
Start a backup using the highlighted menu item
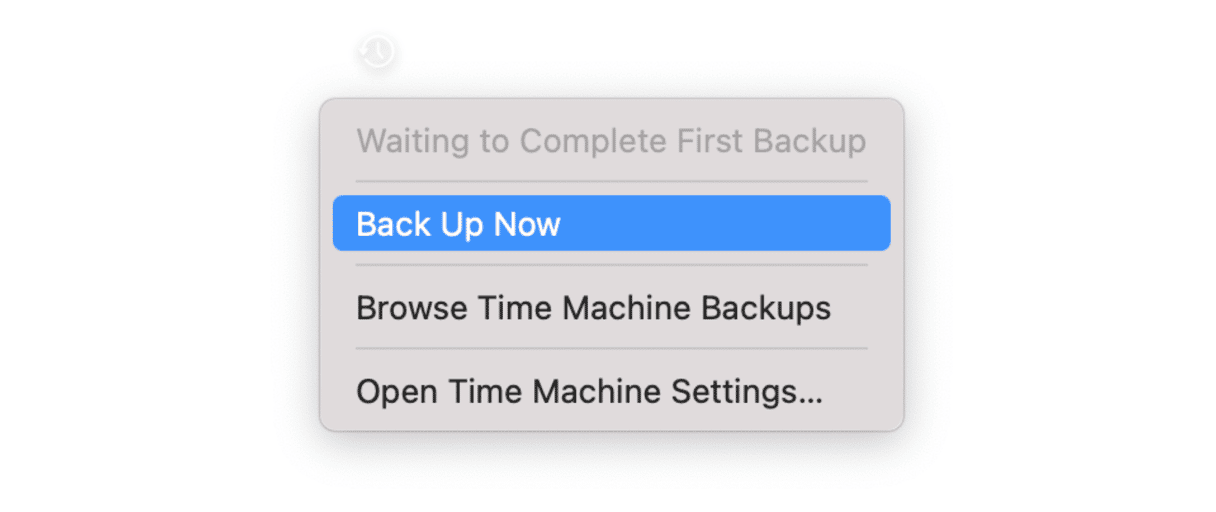point(611,223)
